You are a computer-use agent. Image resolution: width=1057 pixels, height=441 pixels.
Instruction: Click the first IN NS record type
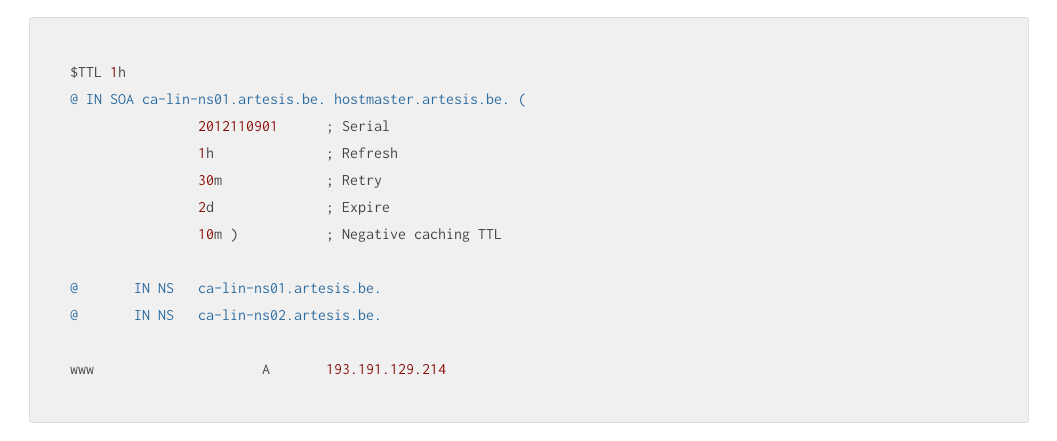(154, 288)
